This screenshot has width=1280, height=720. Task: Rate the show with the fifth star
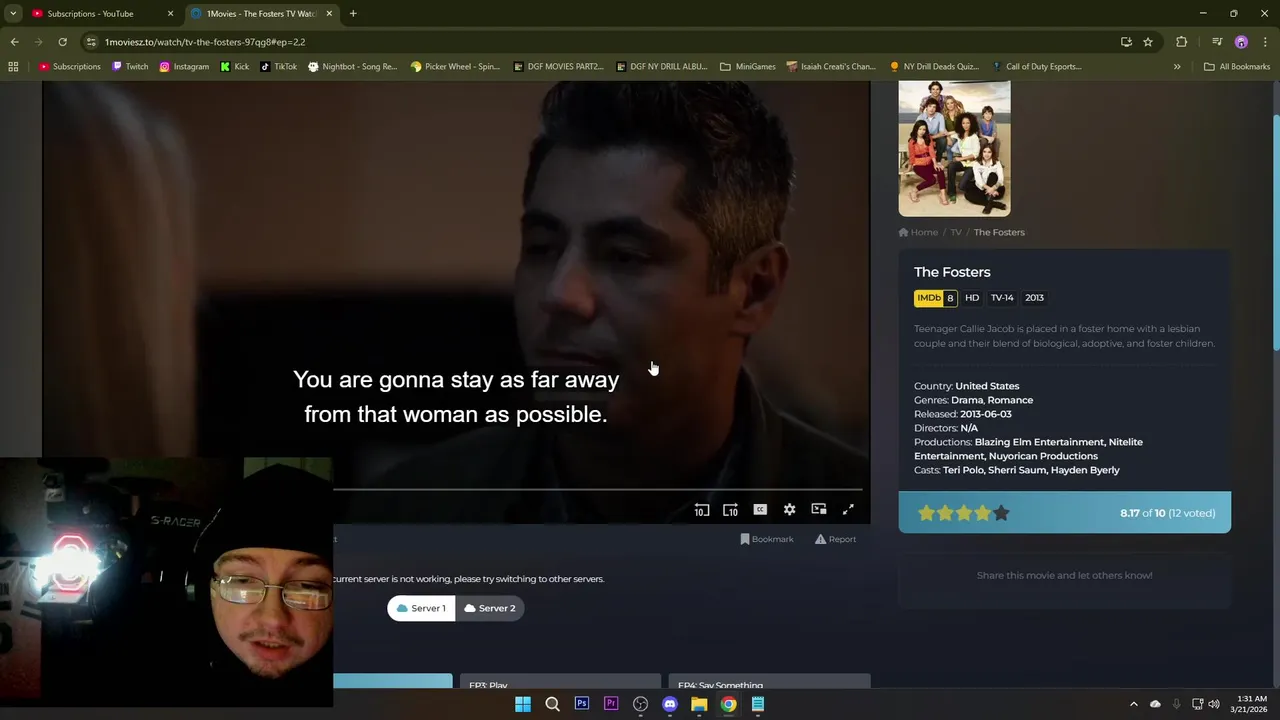coord(1001,513)
